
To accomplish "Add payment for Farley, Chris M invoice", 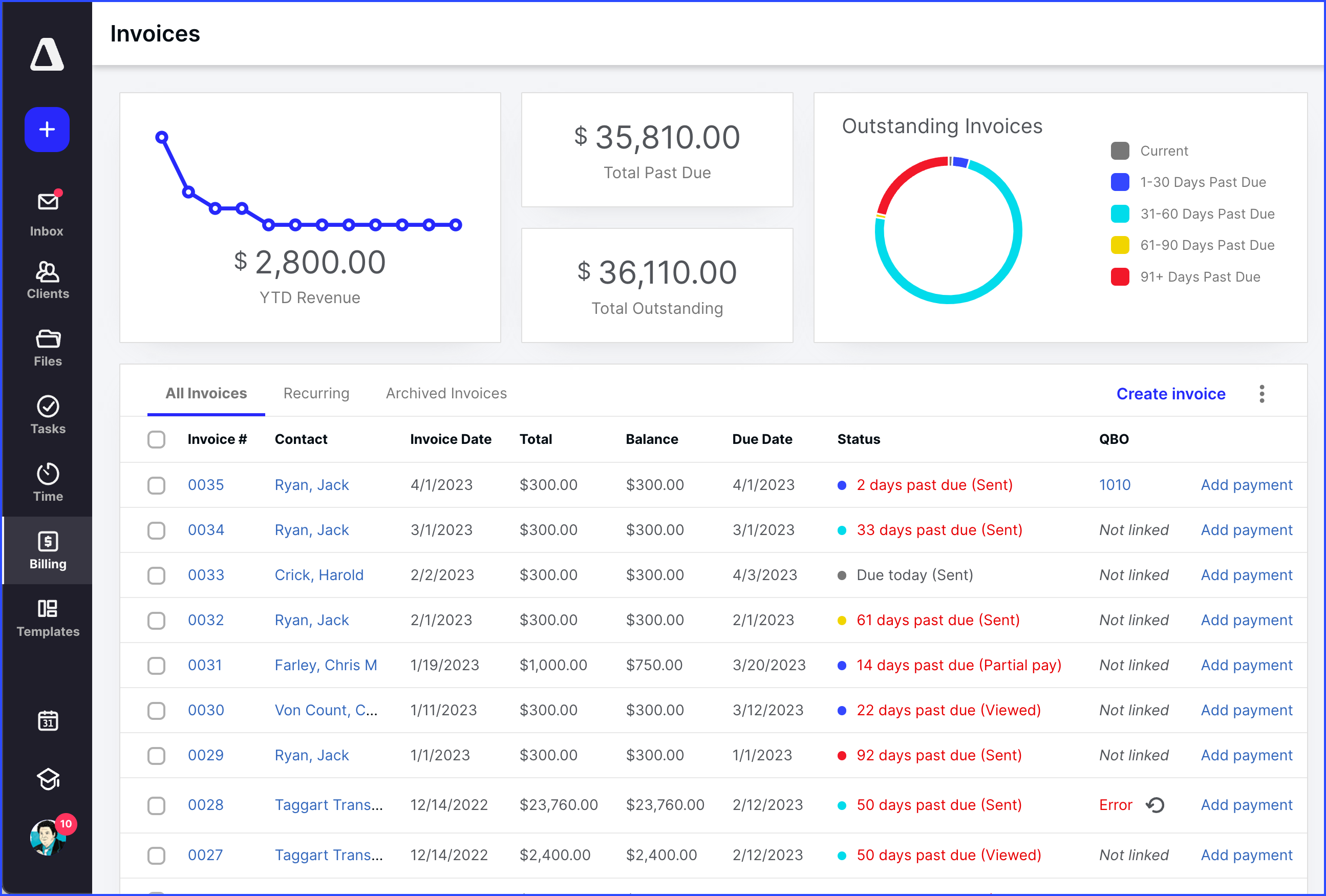I will (x=1247, y=666).
